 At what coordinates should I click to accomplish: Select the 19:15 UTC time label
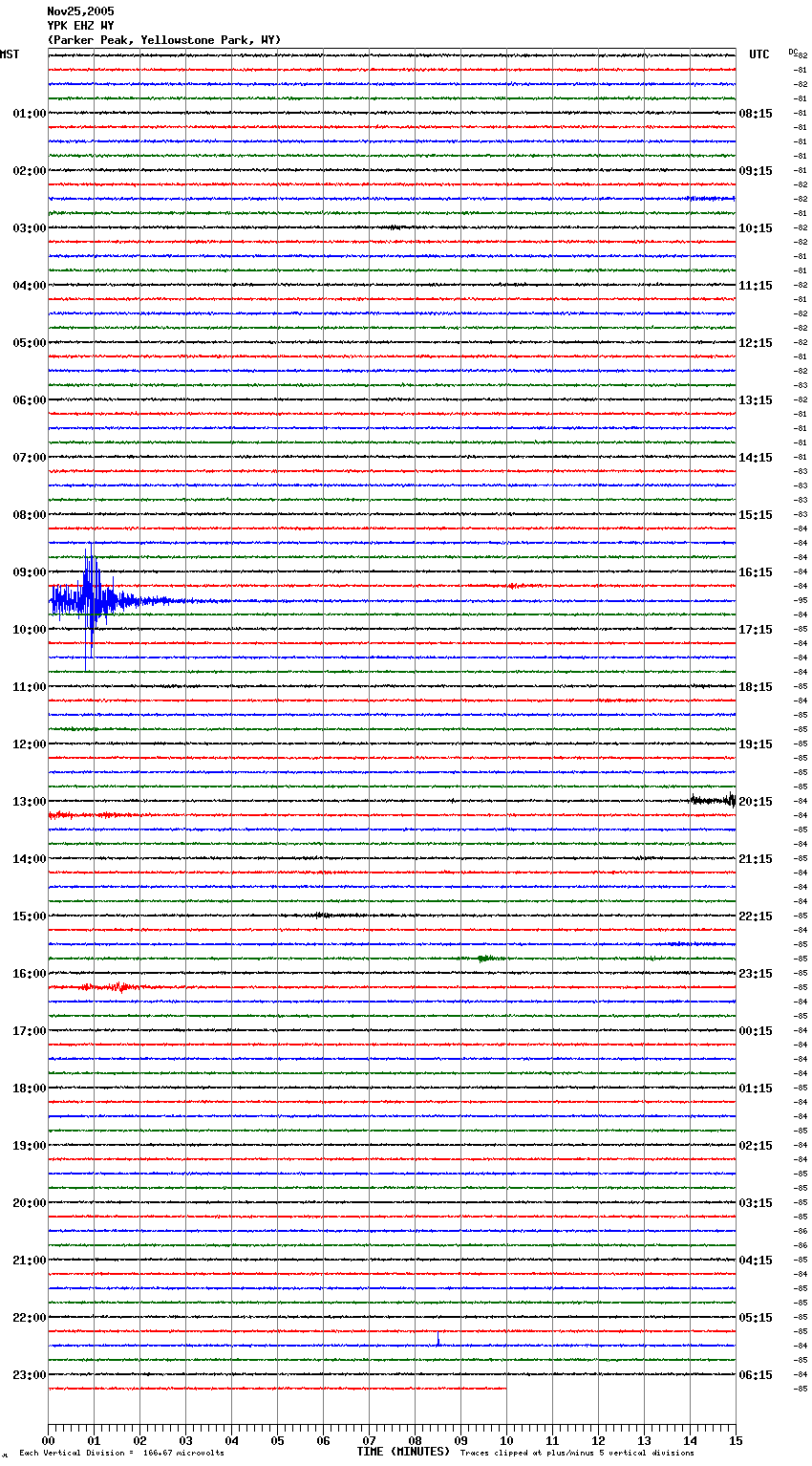756,744
